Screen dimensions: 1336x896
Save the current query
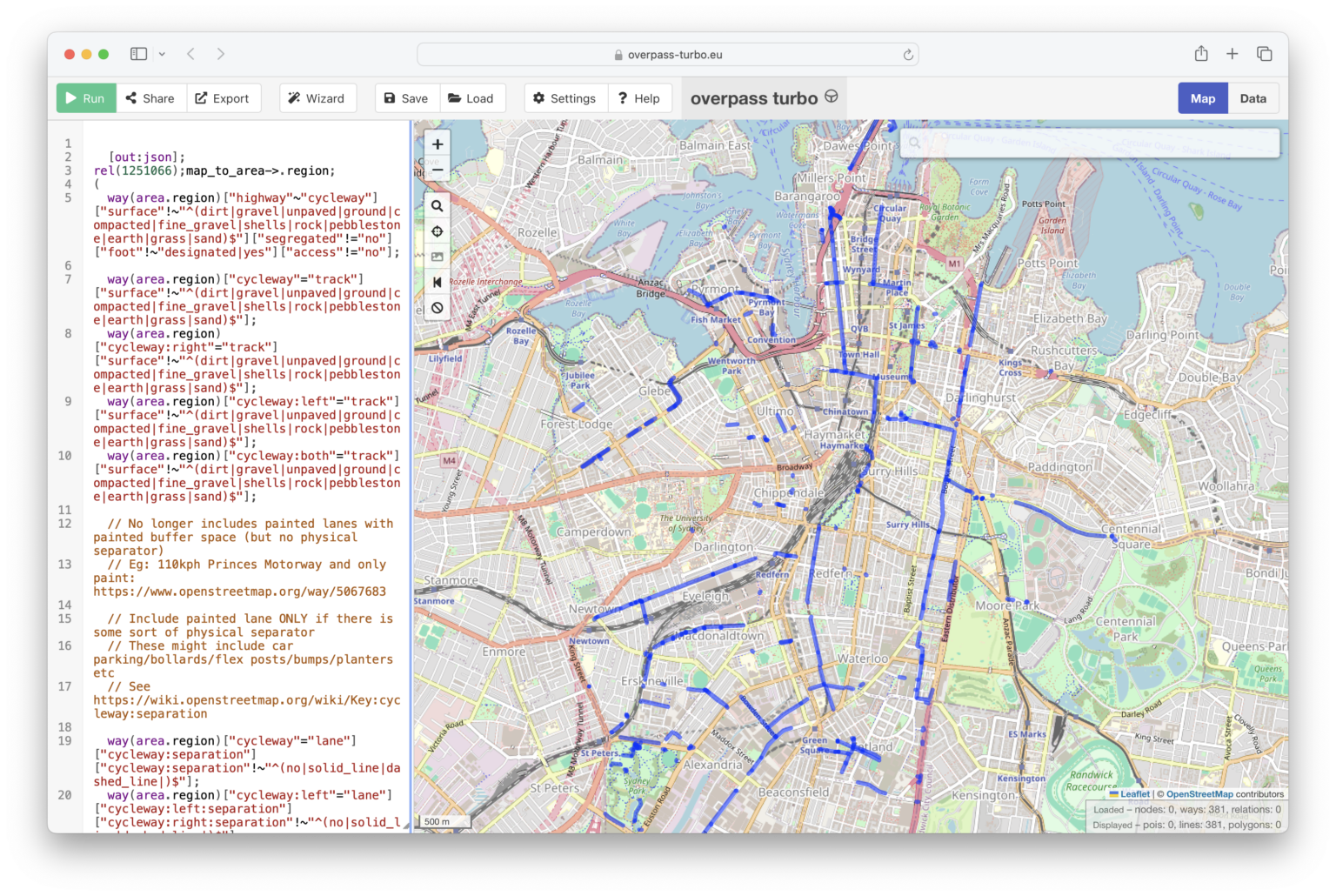point(406,98)
